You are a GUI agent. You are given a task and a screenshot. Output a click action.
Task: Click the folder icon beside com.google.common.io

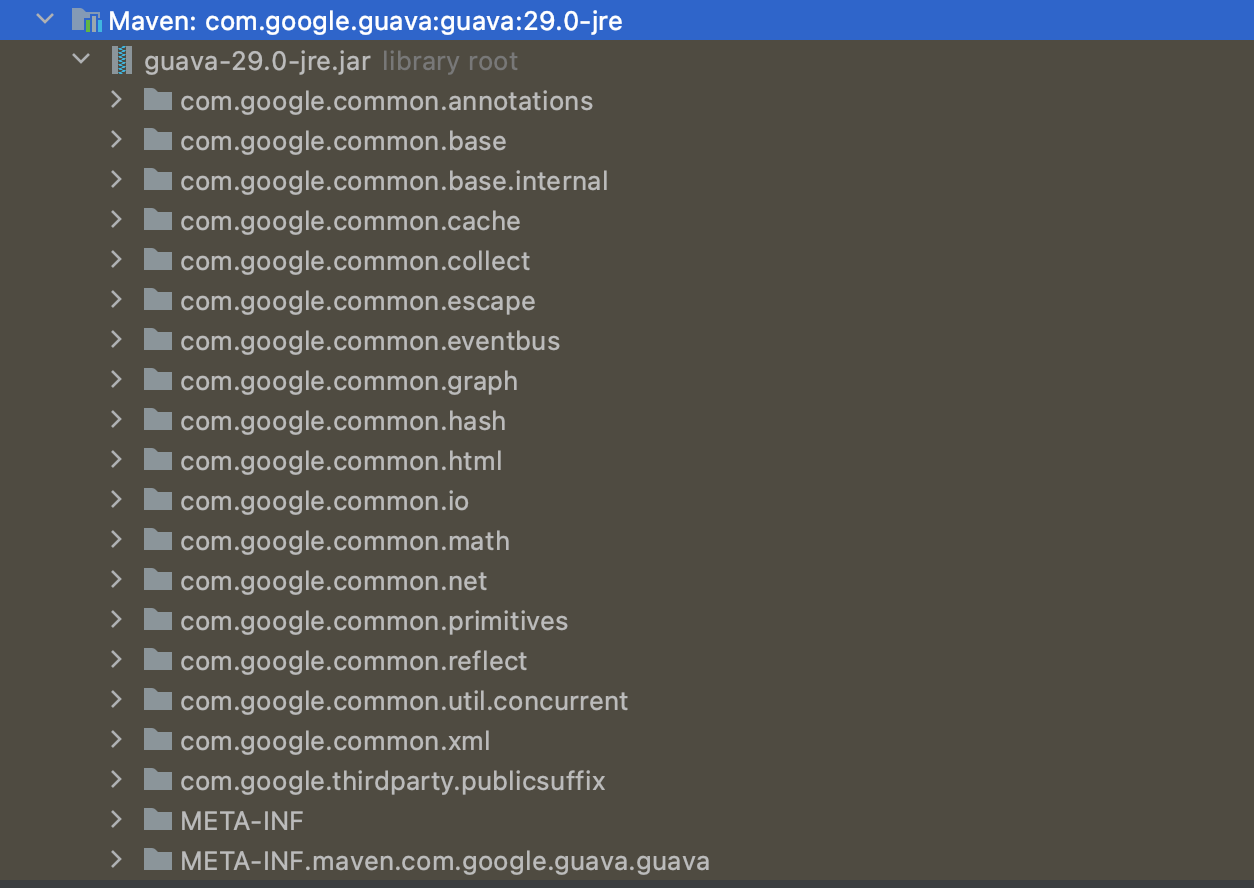click(x=158, y=500)
